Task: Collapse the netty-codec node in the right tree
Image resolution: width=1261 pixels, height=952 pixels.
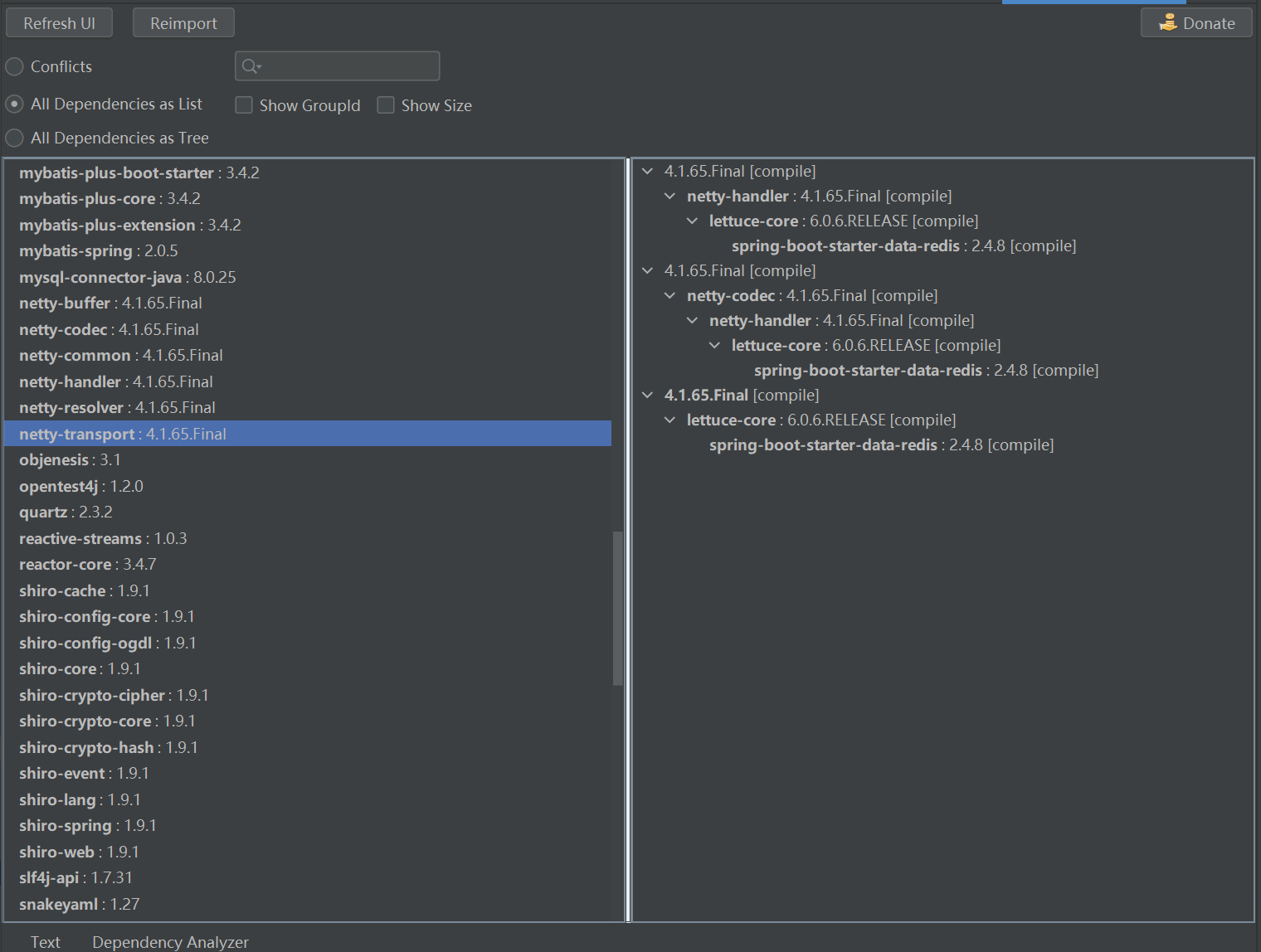Action: click(x=669, y=296)
